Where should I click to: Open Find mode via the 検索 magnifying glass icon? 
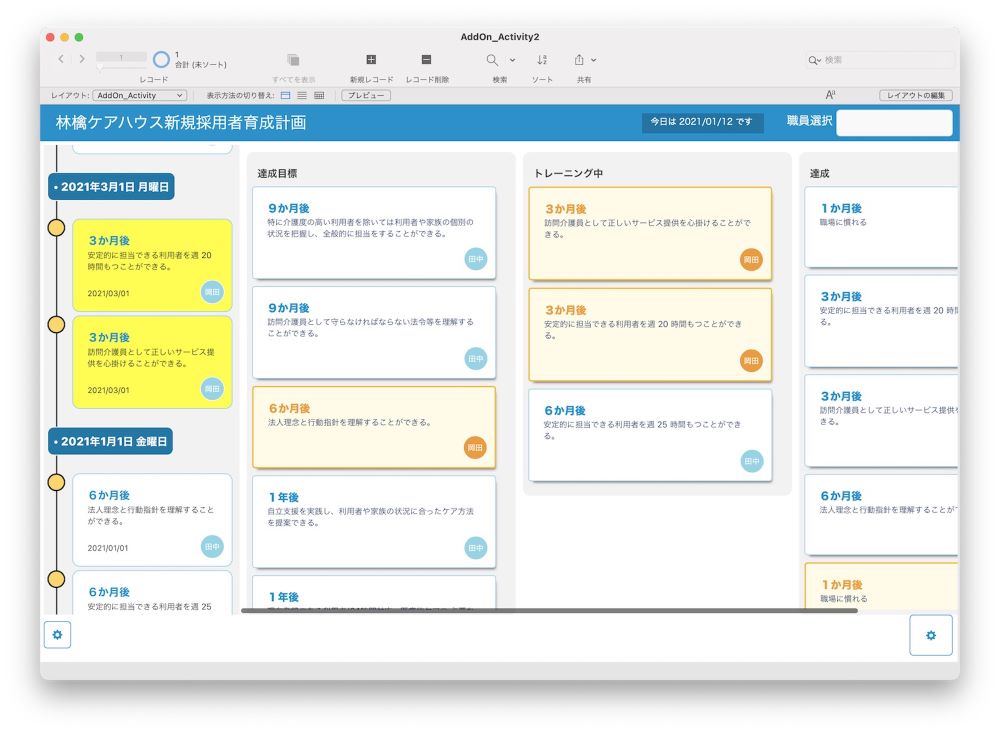click(x=491, y=60)
